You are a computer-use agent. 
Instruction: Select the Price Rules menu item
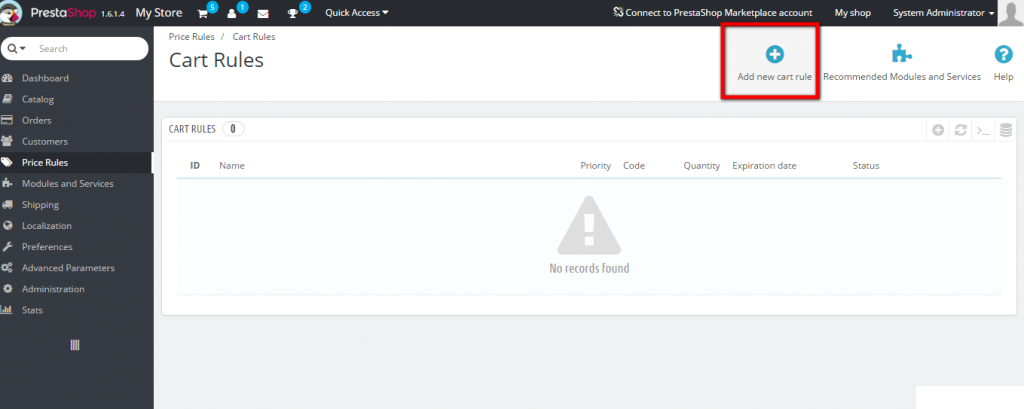pyautogui.click(x=44, y=163)
